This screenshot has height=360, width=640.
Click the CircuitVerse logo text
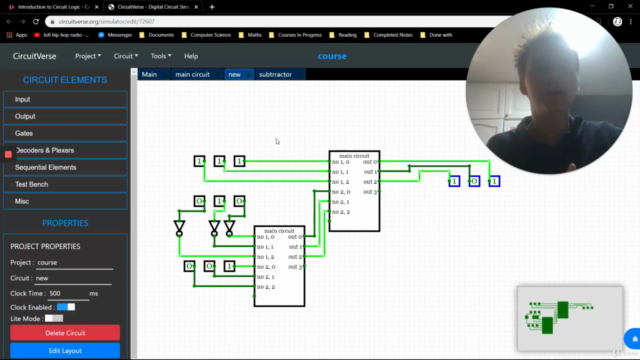coord(34,56)
